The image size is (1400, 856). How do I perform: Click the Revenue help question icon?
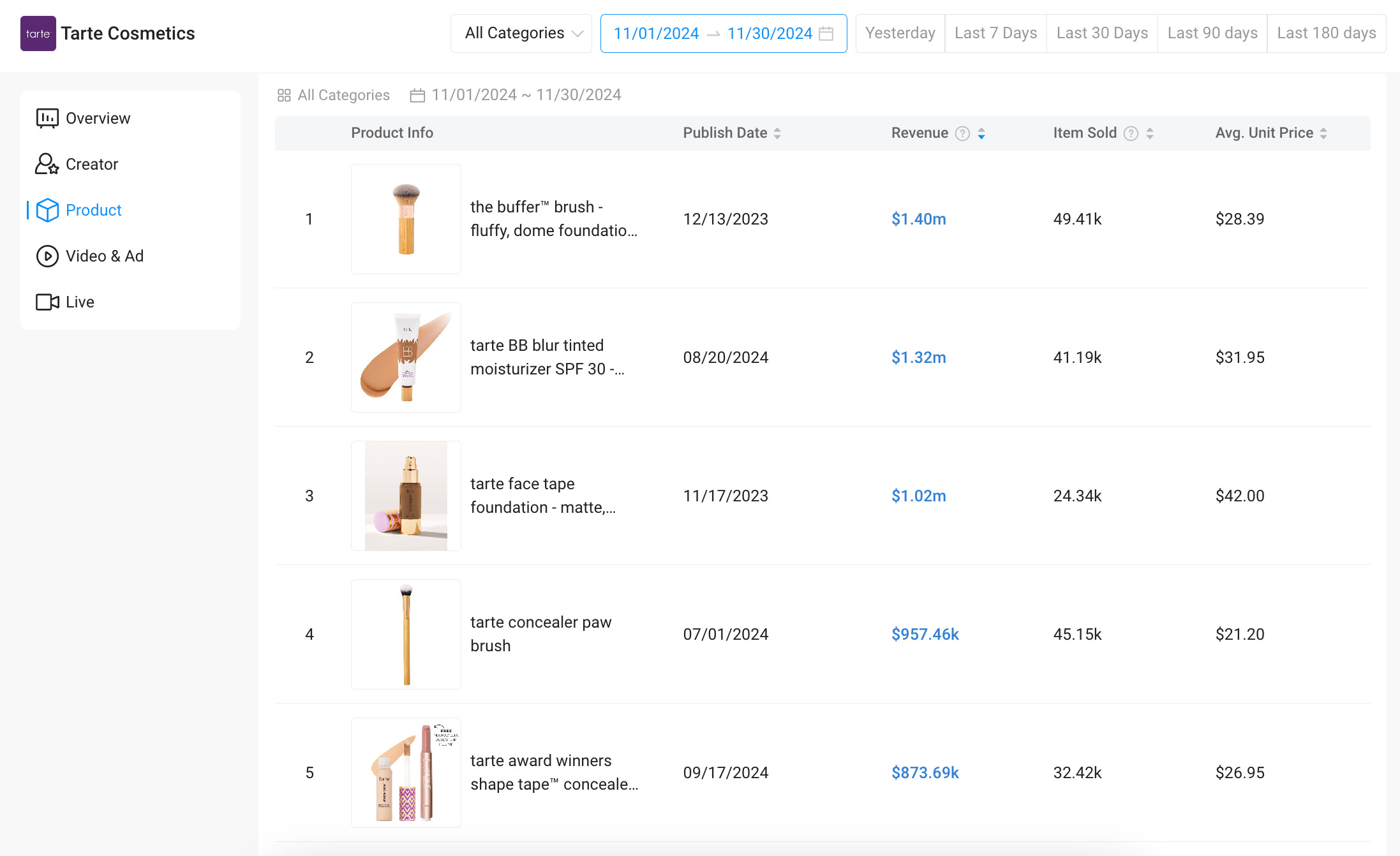point(962,133)
